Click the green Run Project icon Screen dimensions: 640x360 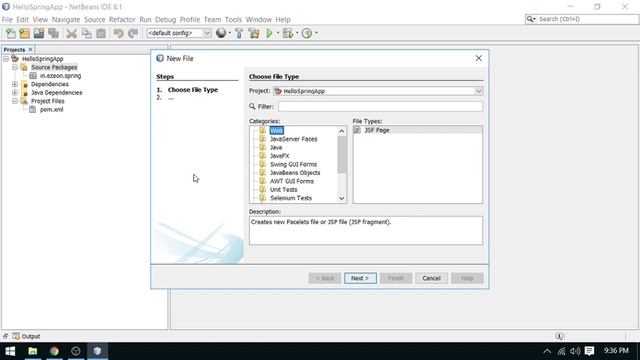269,33
